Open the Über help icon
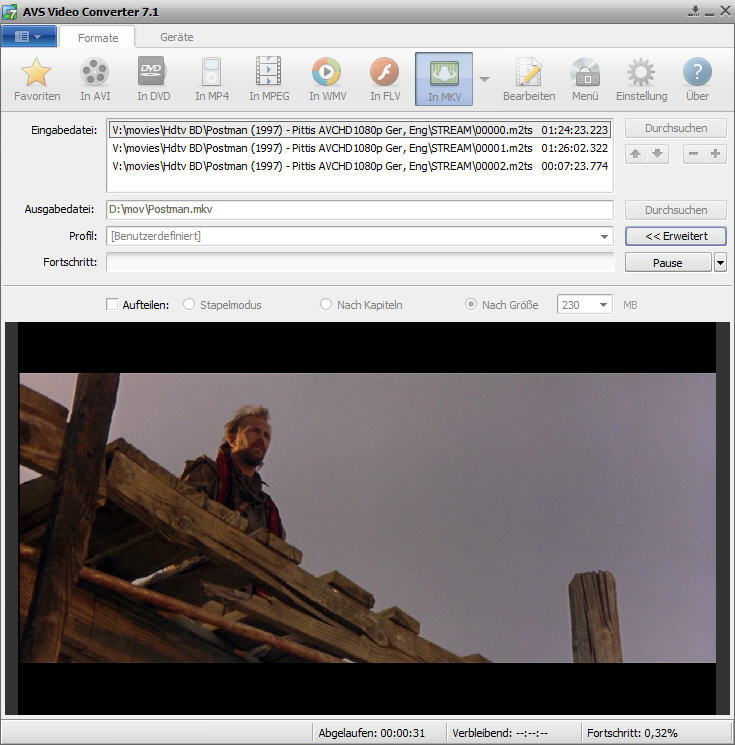 click(x=697, y=79)
